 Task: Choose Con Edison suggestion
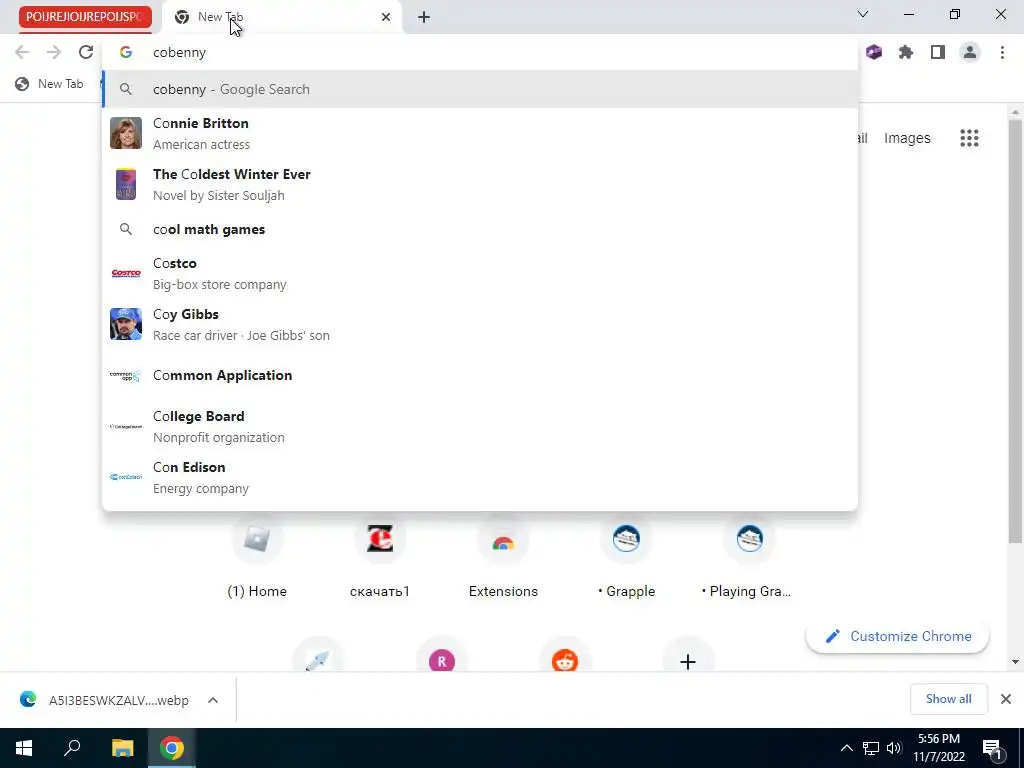point(479,477)
